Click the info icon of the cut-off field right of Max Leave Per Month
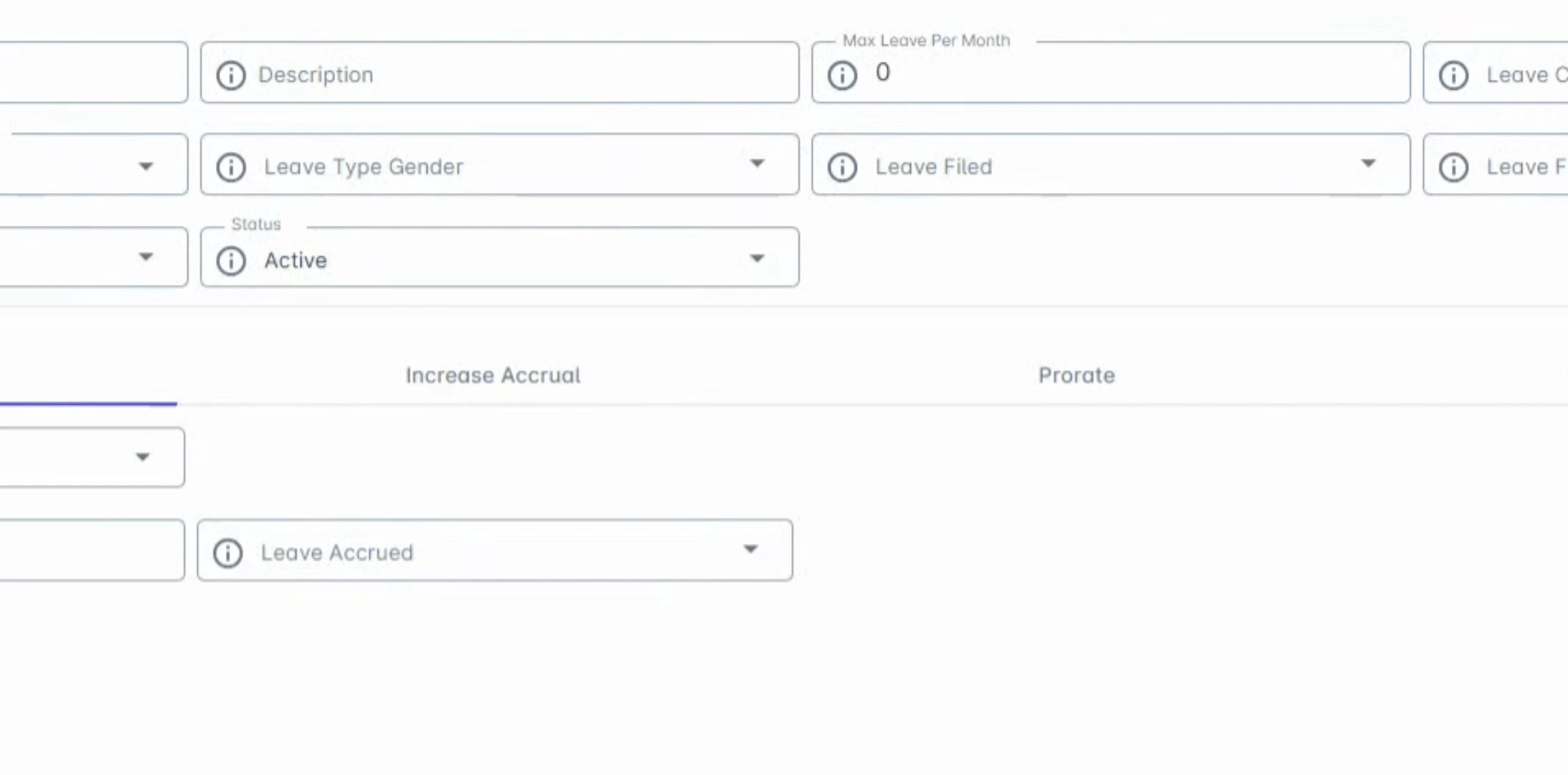The image size is (1568, 775). (x=1453, y=75)
